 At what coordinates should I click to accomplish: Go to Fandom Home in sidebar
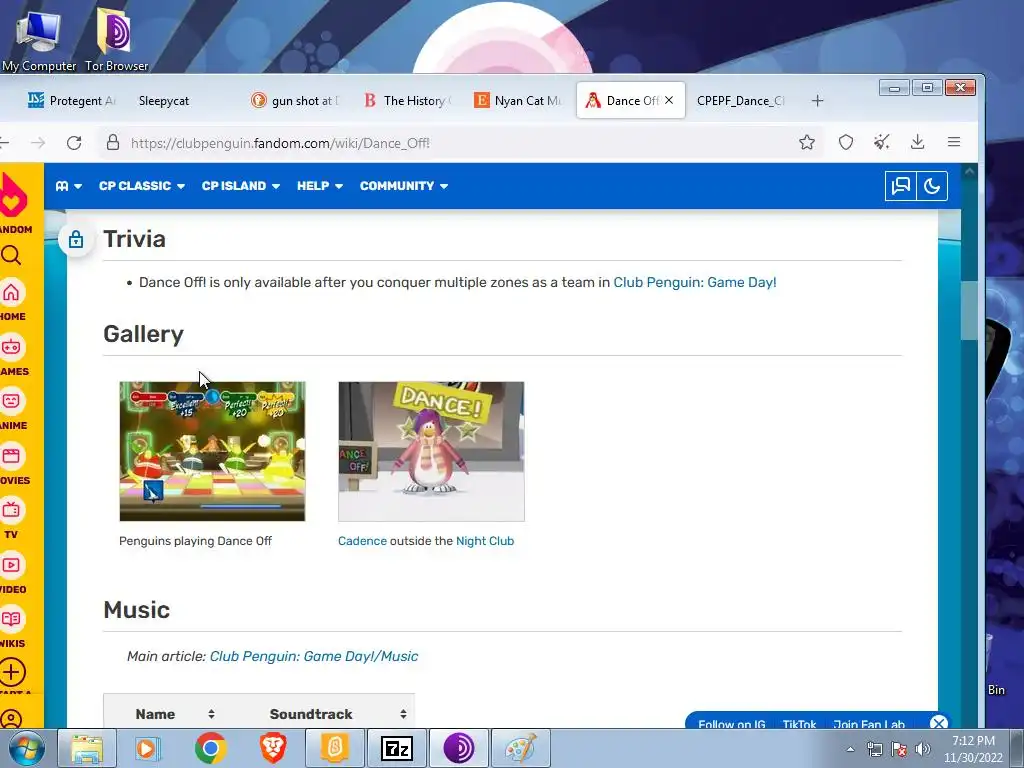(12, 300)
